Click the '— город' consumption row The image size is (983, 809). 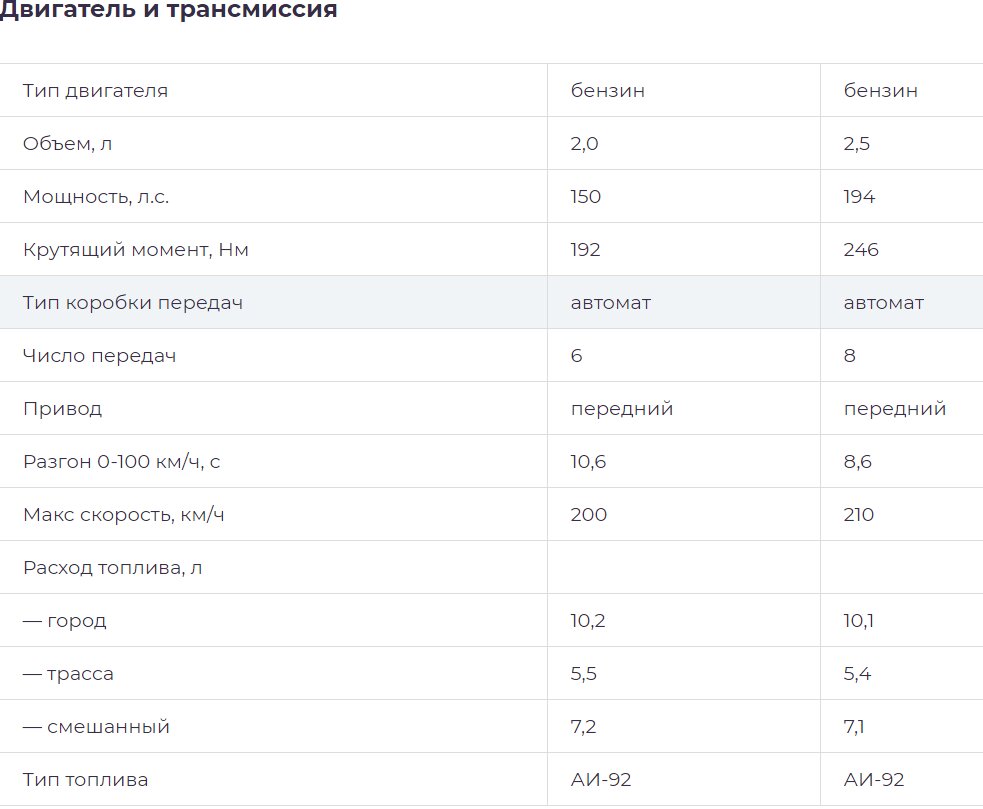(x=492, y=621)
